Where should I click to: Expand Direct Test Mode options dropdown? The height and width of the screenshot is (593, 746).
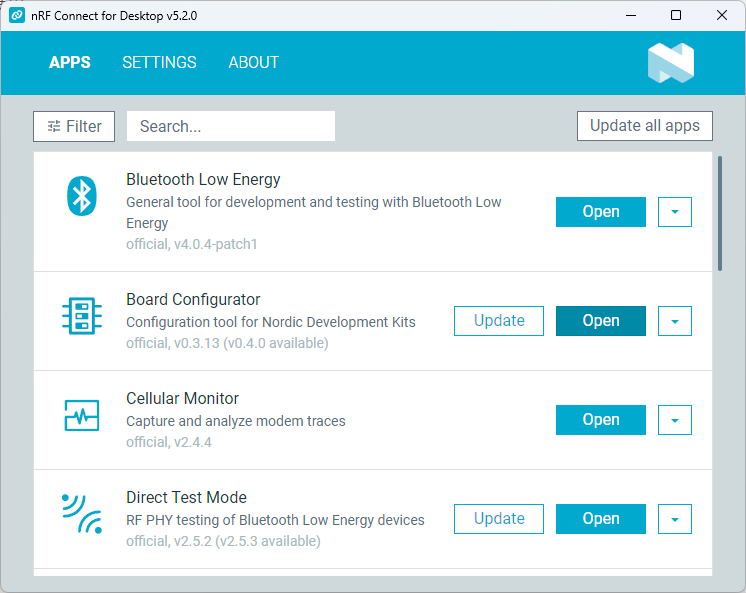point(675,519)
